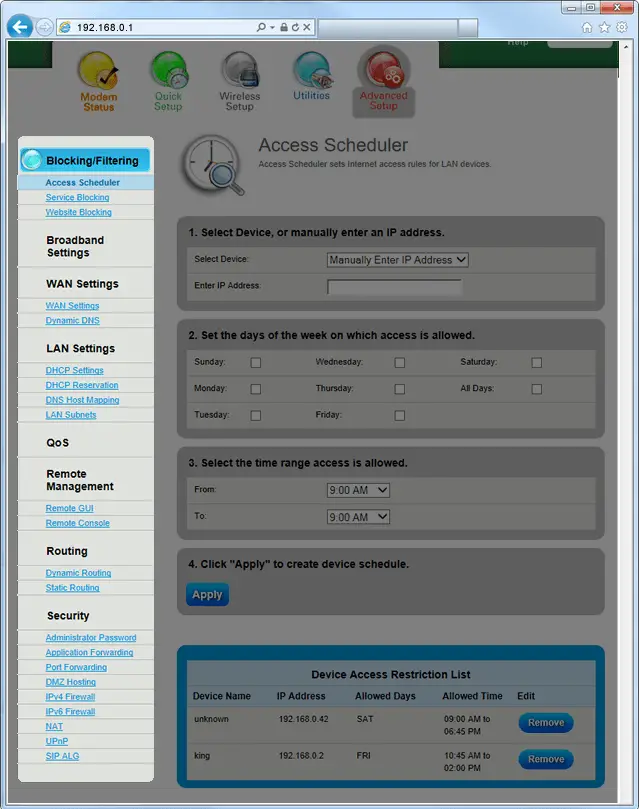
Task: Tick the Friday checkbox
Action: [400, 415]
